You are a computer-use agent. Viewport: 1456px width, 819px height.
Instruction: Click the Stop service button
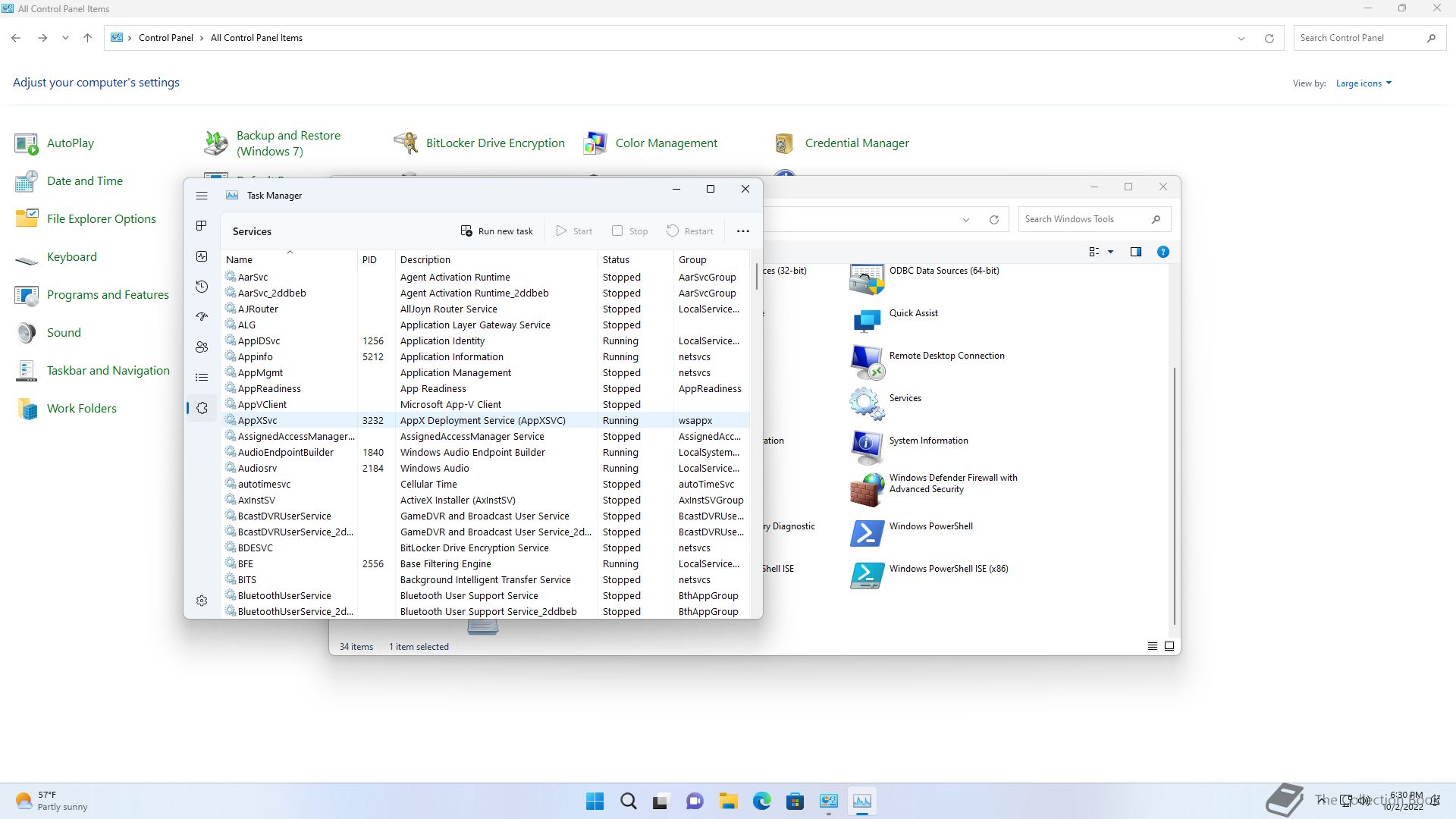click(630, 231)
